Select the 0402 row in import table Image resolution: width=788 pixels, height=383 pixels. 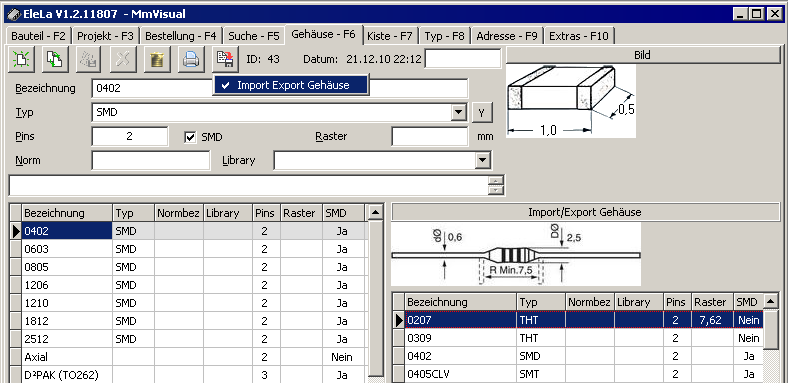[x=578, y=356]
